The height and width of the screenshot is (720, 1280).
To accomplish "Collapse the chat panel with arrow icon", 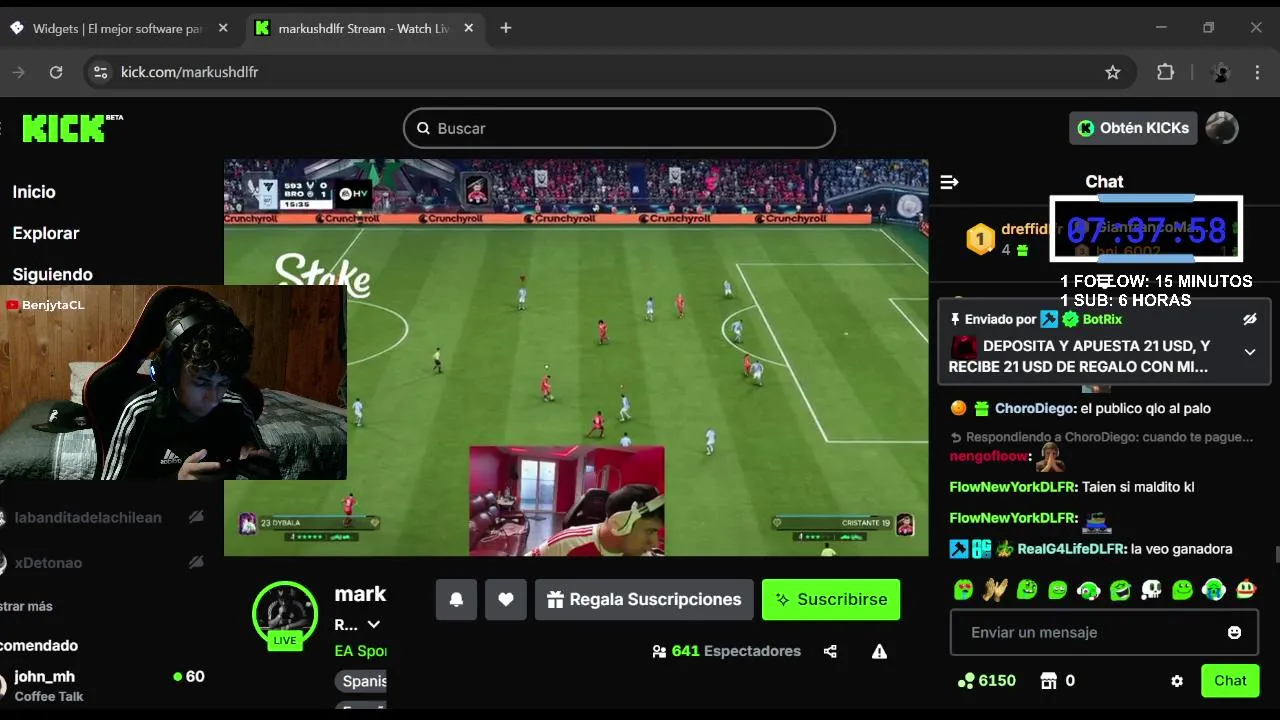I will tap(950, 182).
